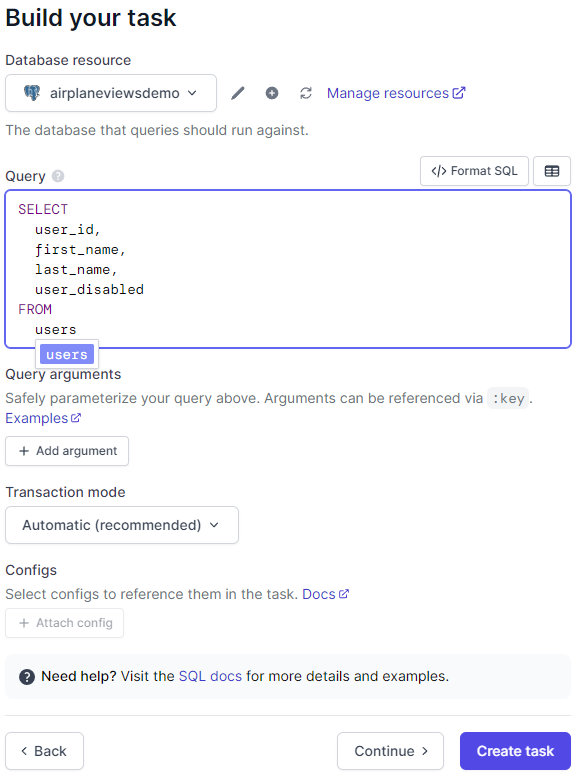This screenshot has width=579, height=777.
Task: Click the Query help question mark icon
Action: coord(58,176)
